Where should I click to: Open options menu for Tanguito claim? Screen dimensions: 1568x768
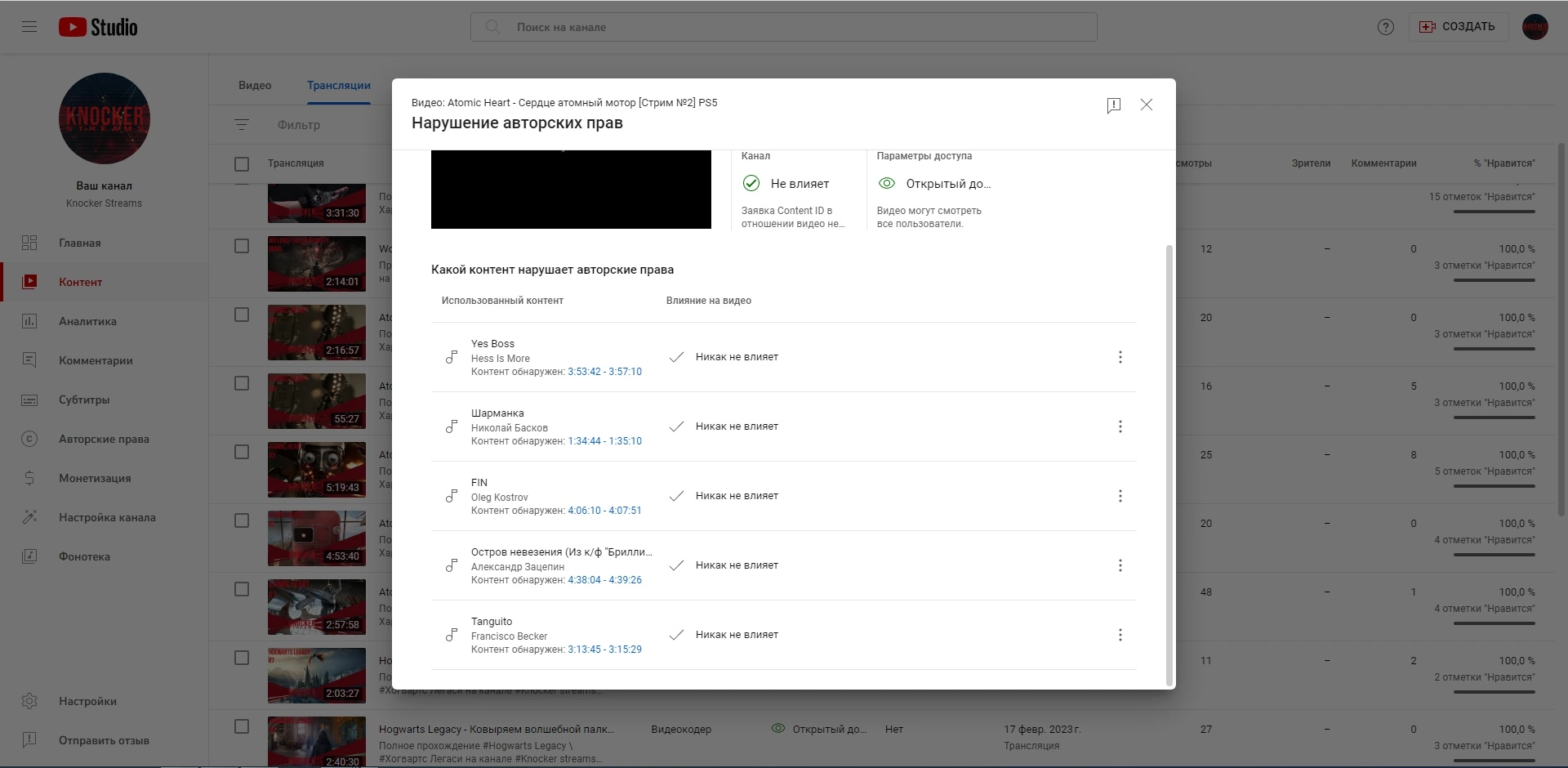click(x=1120, y=635)
